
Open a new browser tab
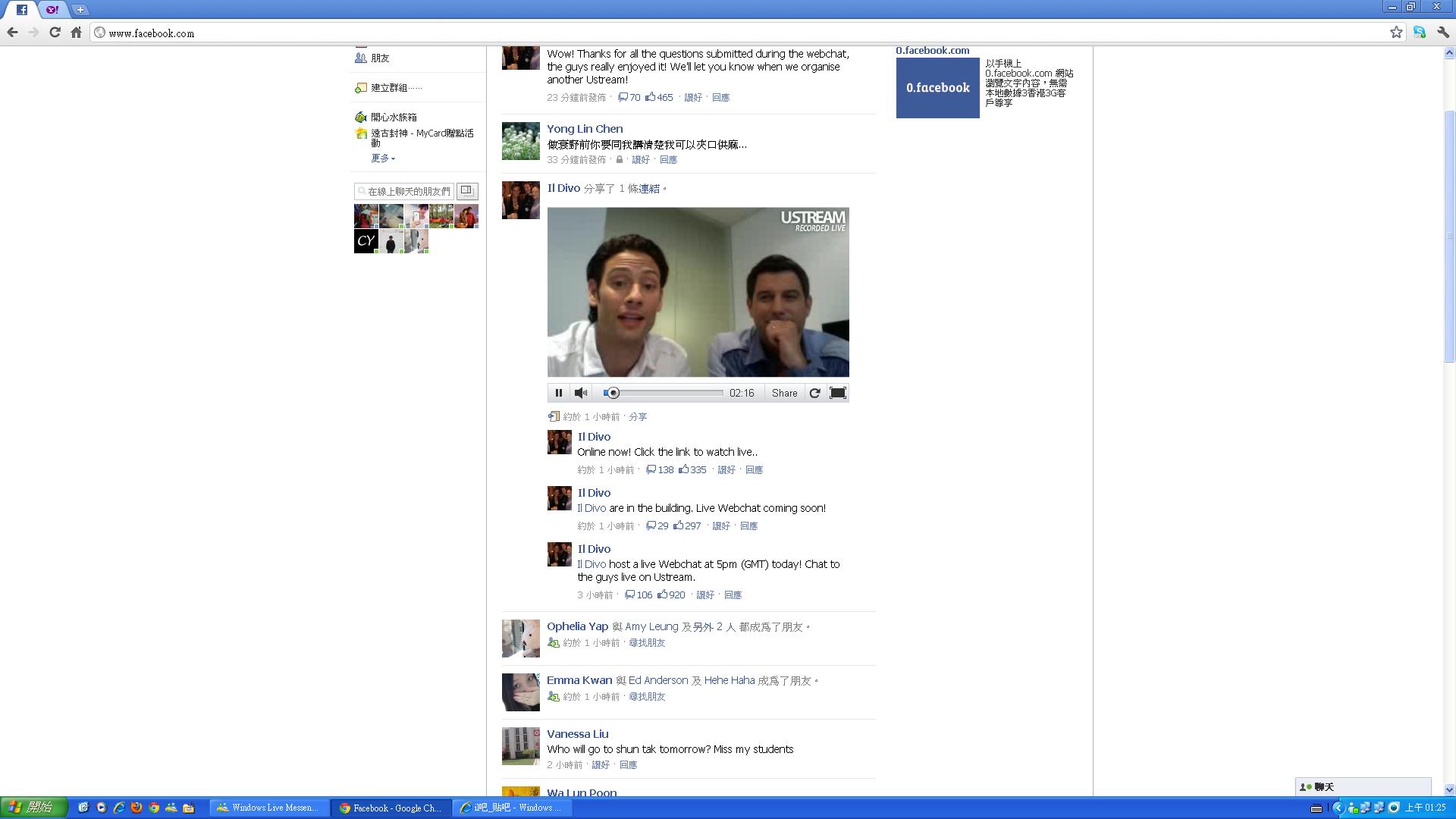(80, 9)
